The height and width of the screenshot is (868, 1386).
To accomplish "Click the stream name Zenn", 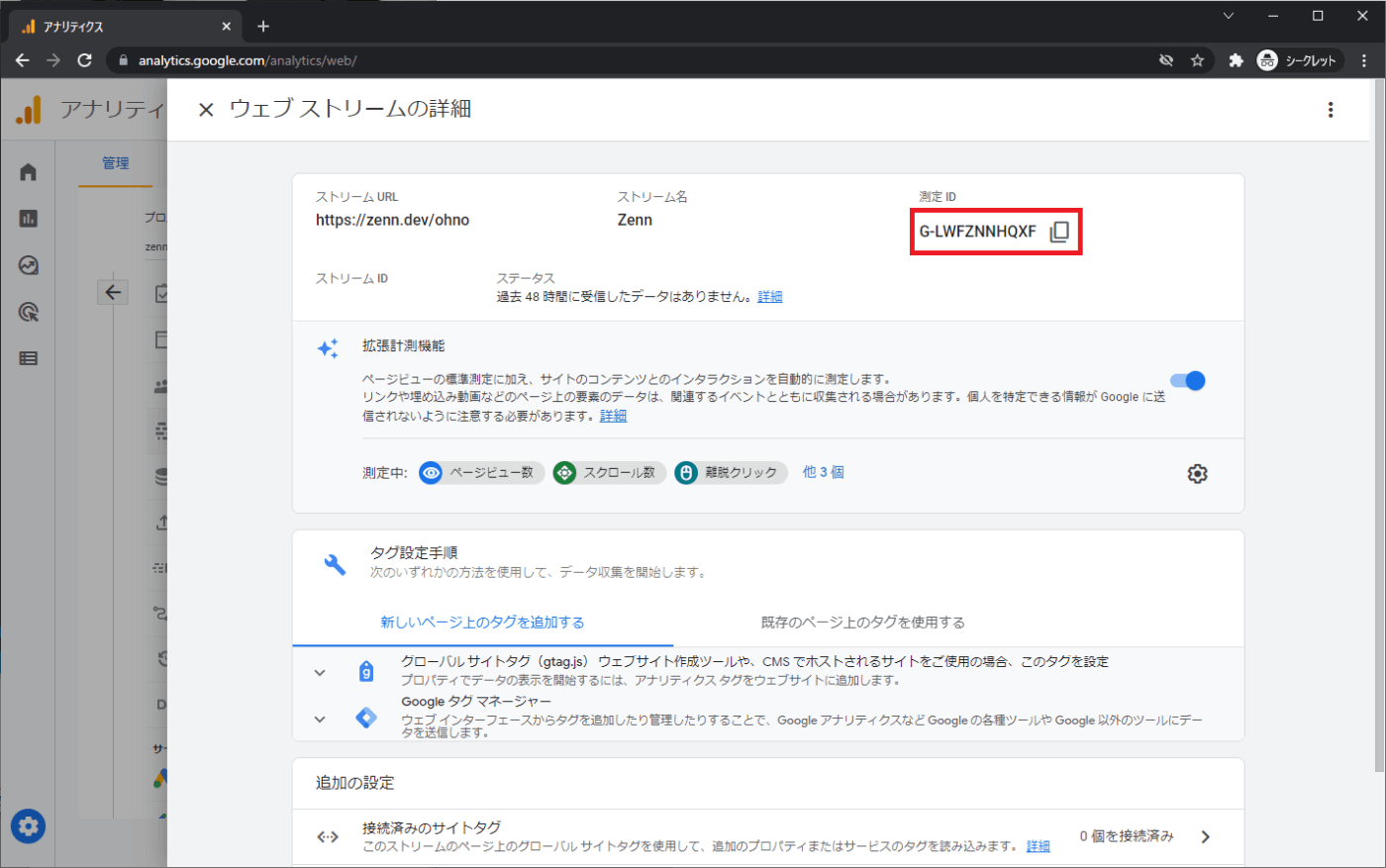I will [635, 220].
